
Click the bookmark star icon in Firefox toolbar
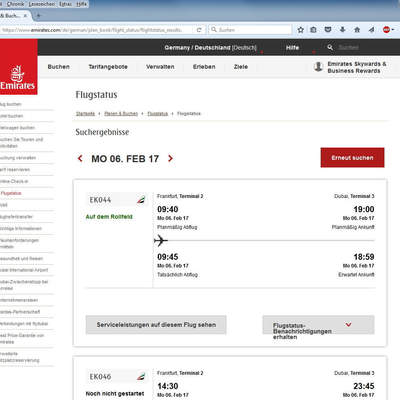(x=300, y=30)
